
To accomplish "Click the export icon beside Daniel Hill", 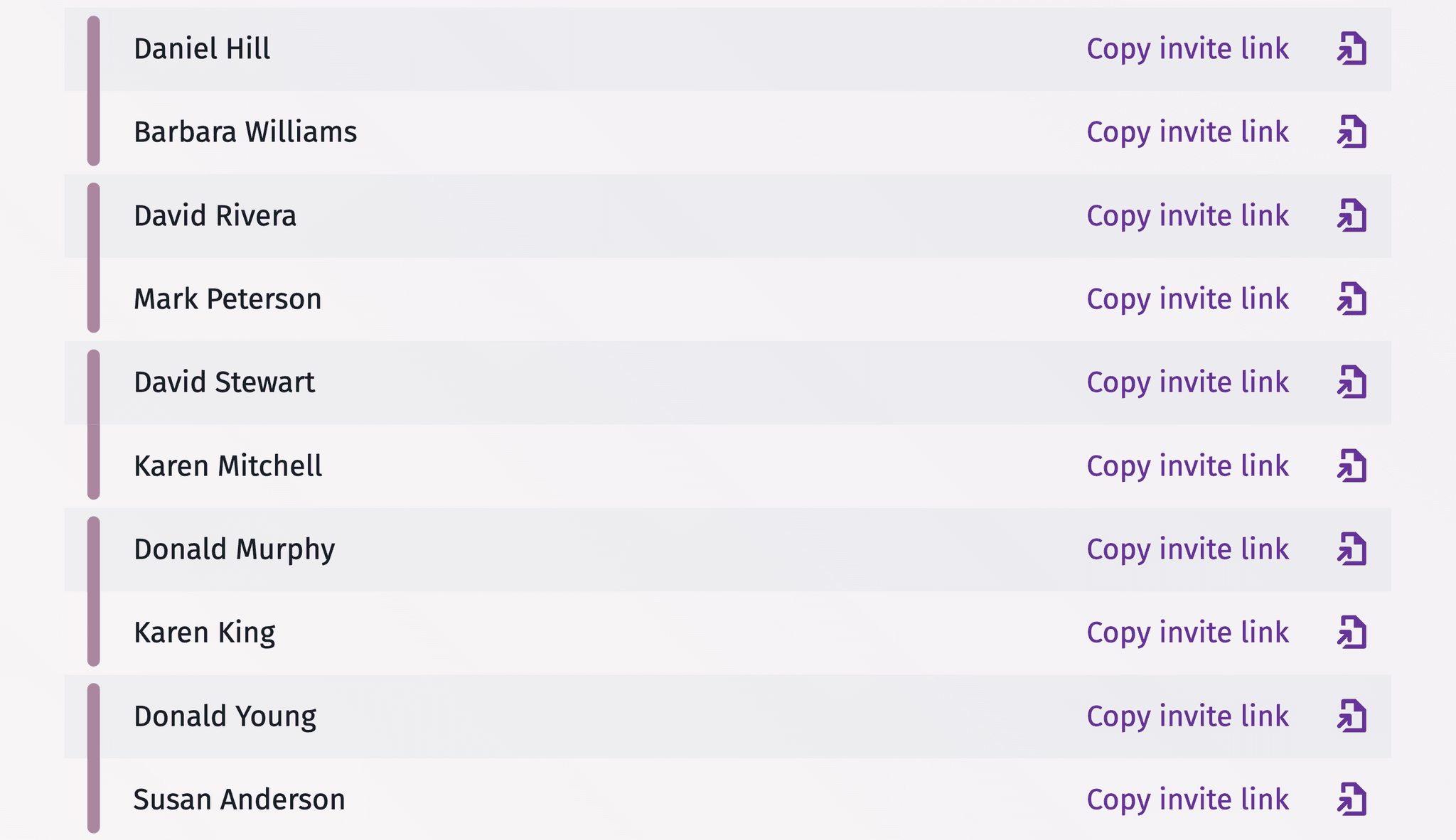I will 1351,49.
